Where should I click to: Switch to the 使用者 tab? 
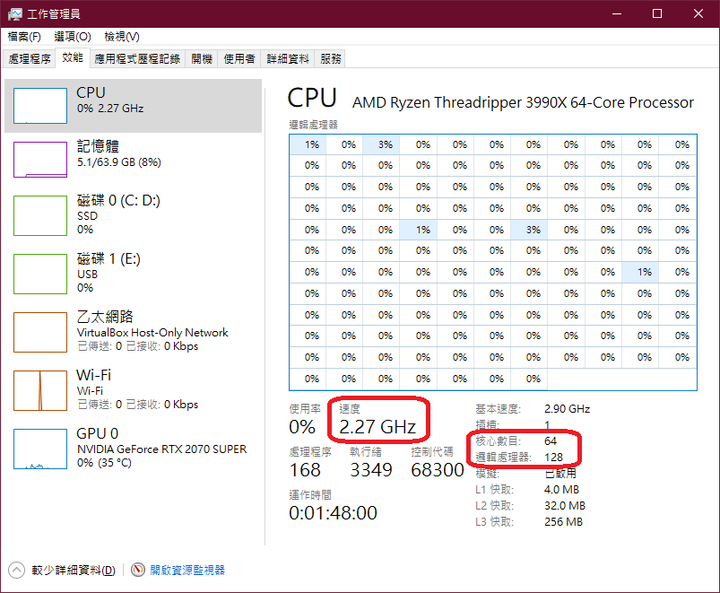[239, 59]
